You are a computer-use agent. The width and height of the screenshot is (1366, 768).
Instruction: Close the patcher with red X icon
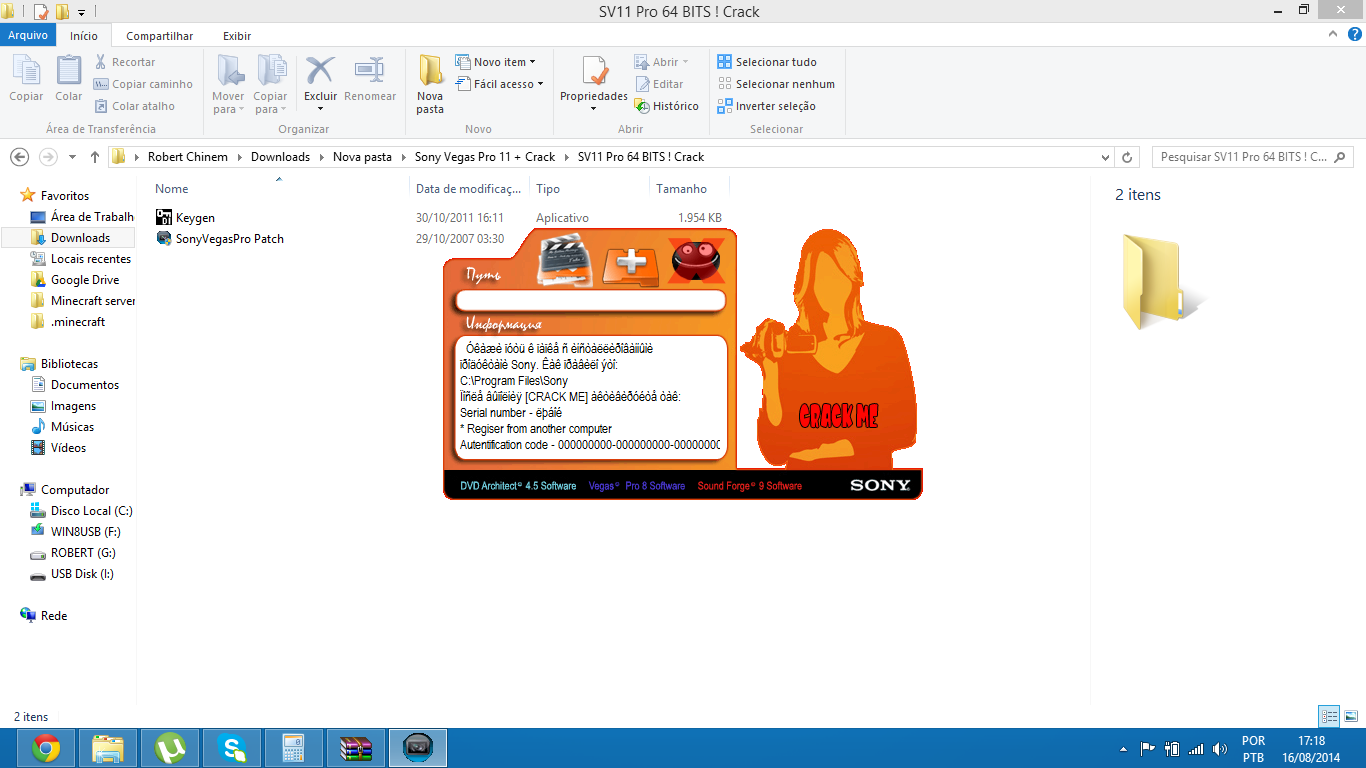tap(698, 261)
